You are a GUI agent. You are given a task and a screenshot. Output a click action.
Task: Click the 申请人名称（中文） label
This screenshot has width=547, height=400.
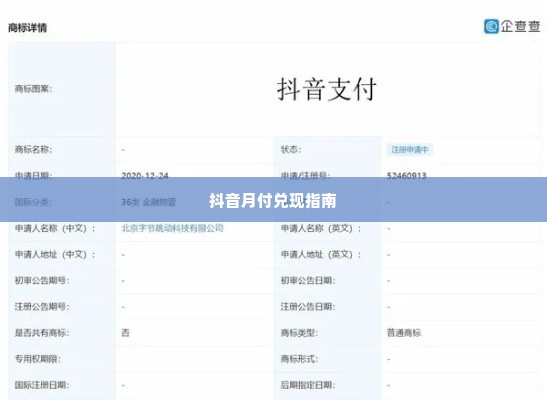[55, 228]
